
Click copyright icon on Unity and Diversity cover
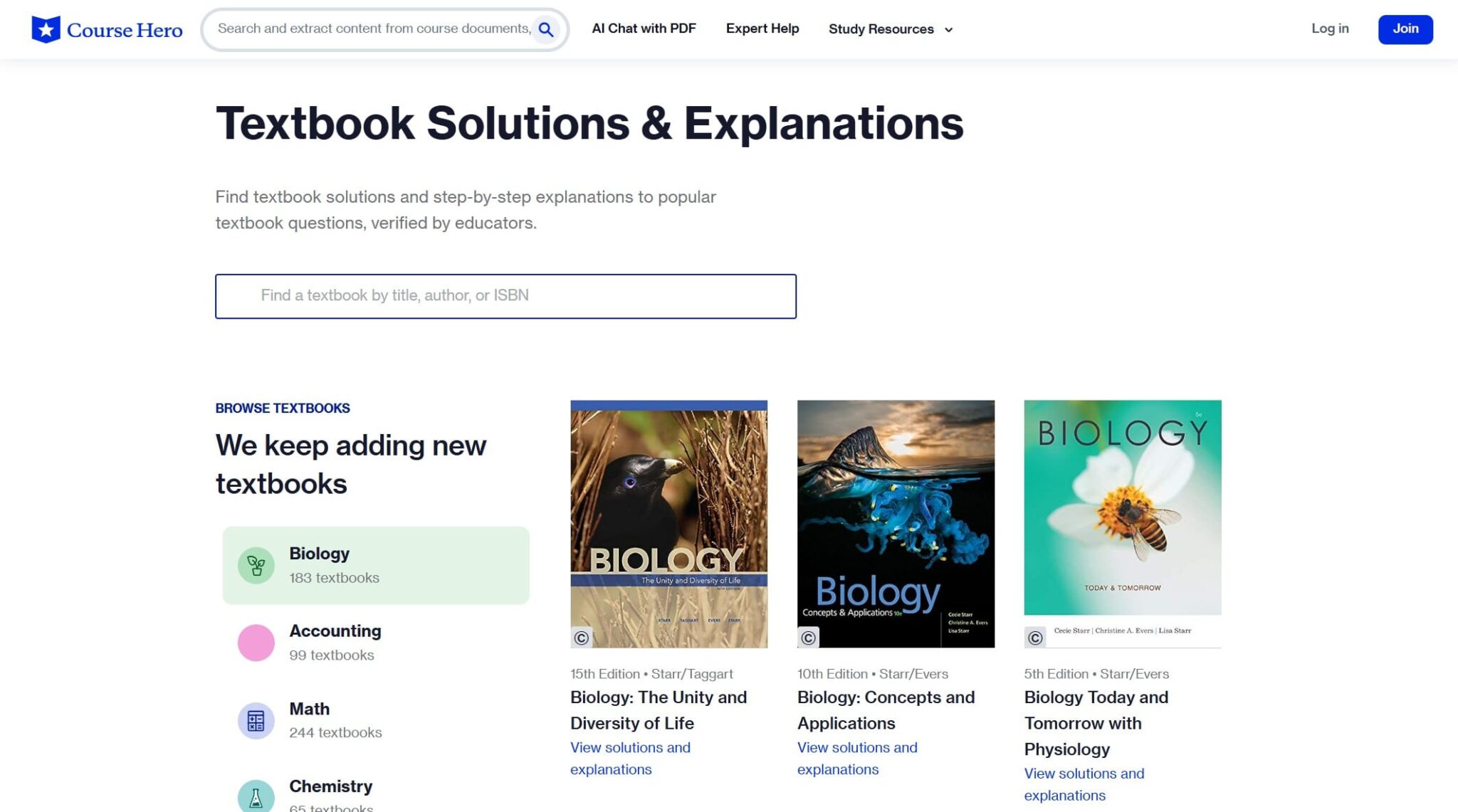[582, 638]
